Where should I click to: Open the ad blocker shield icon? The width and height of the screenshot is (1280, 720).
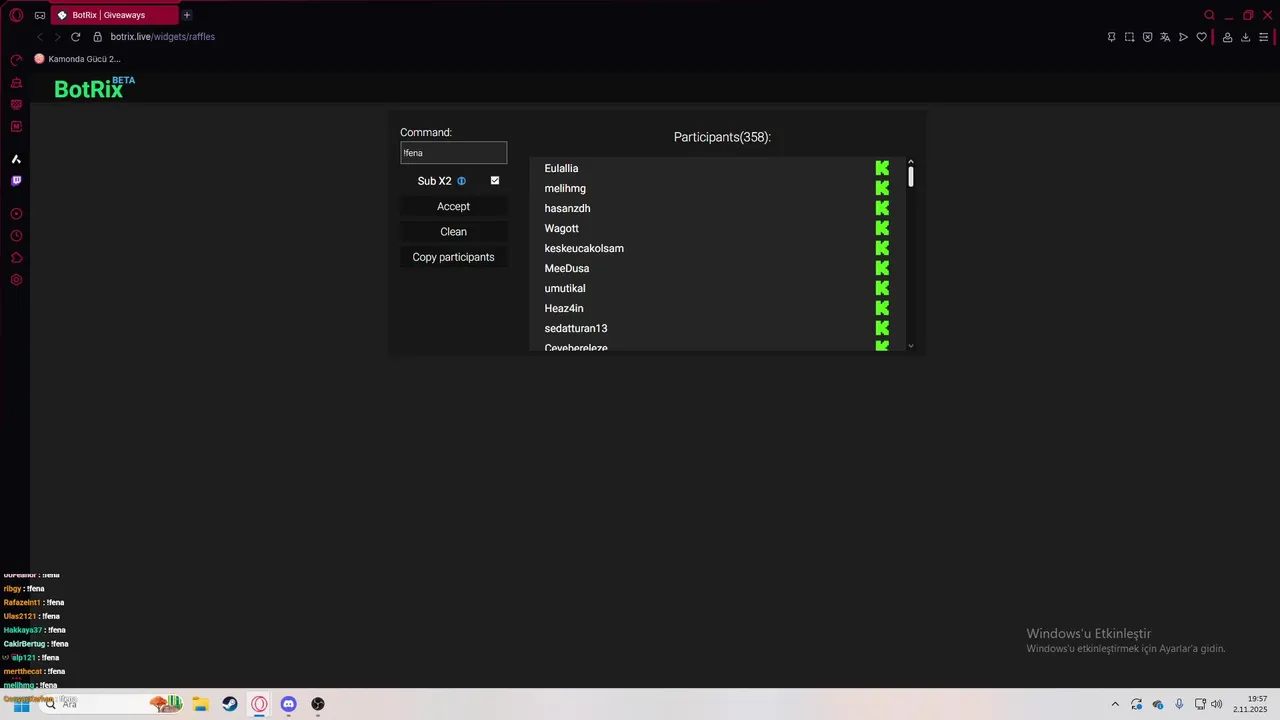click(1147, 37)
